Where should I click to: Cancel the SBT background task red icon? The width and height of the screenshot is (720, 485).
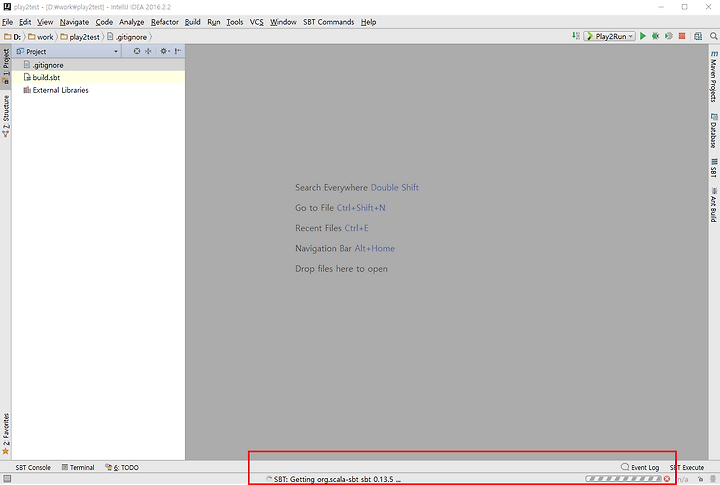(667, 479)
